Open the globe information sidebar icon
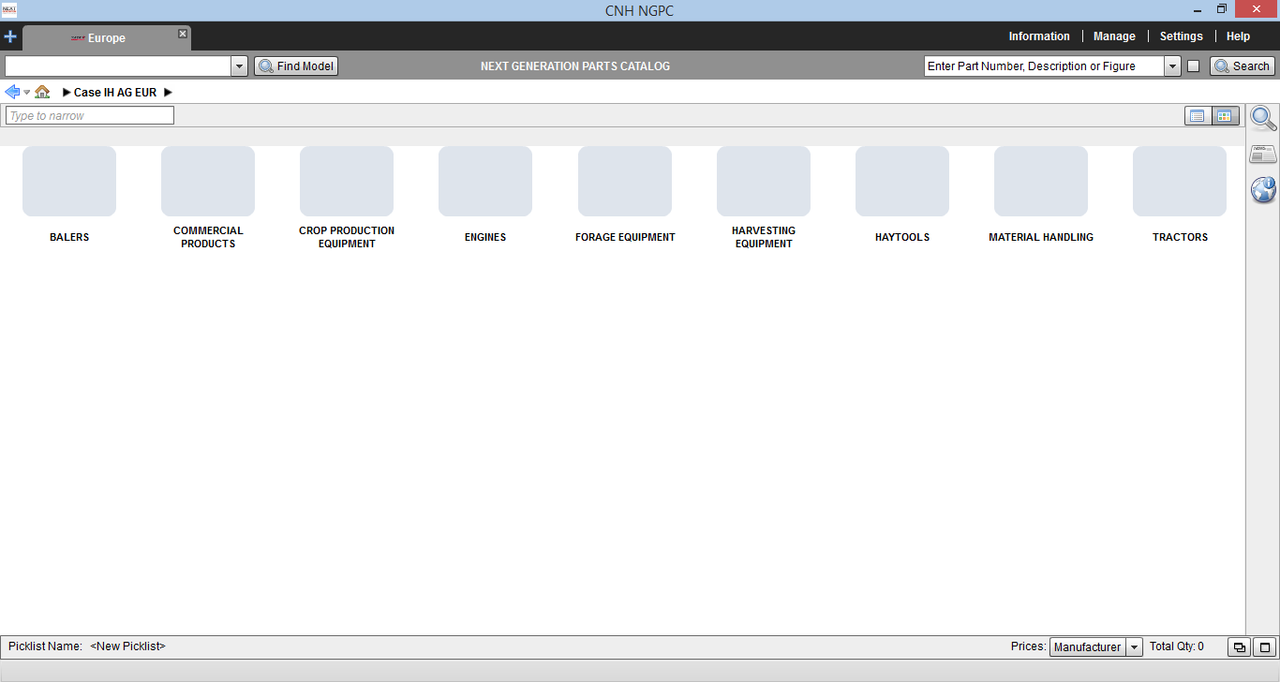 [1263, 190]
